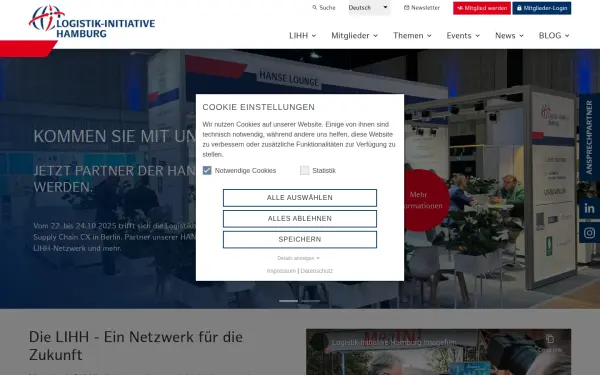Open the Datenschutz link
Screen dimensions: 600x375
tap(316, 271)
